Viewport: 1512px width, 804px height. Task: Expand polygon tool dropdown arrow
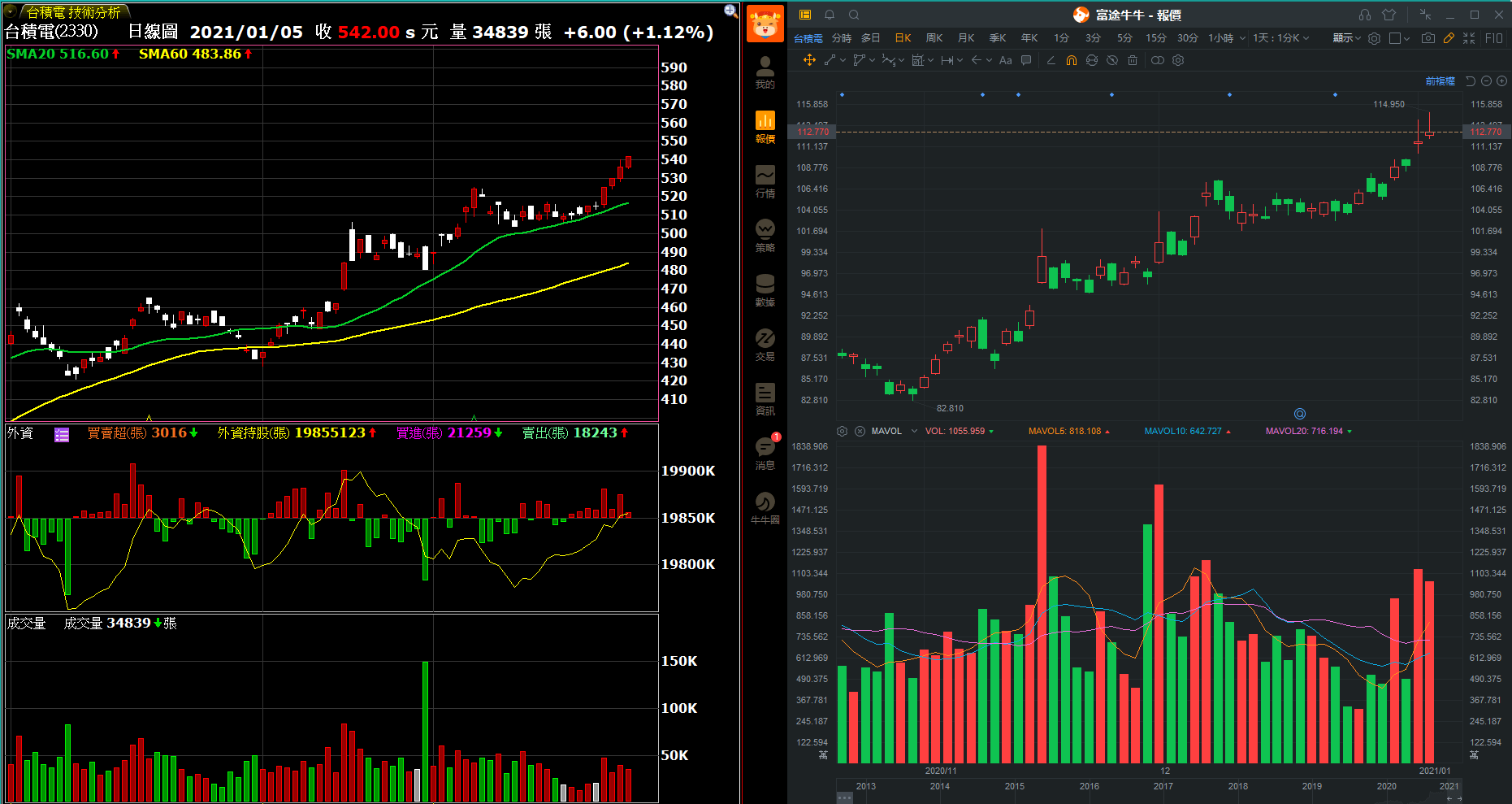point(873,60)
